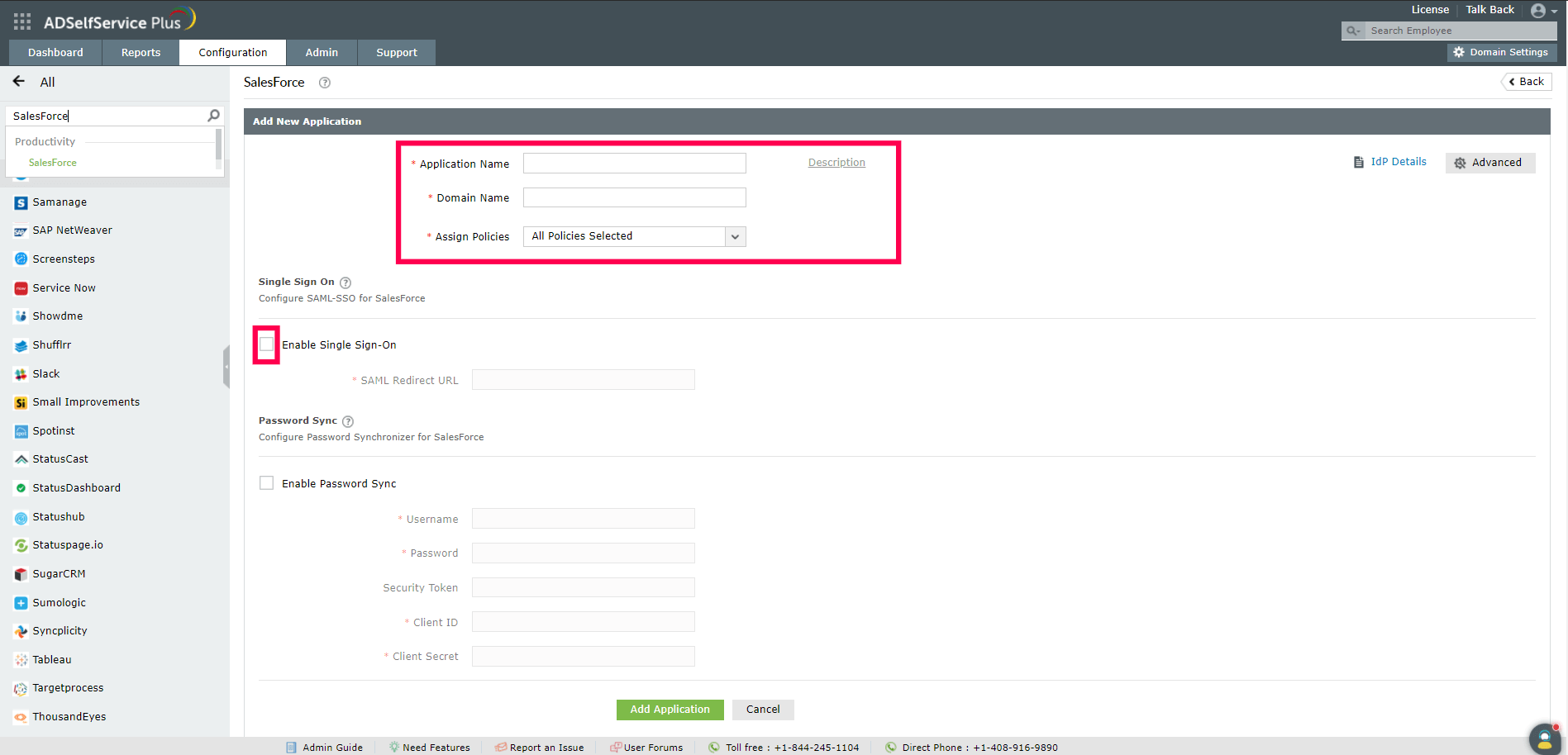The width and height of the screenshot is (1568, 755).
Task: Go back using the All arrow icon
Action: 19,82
